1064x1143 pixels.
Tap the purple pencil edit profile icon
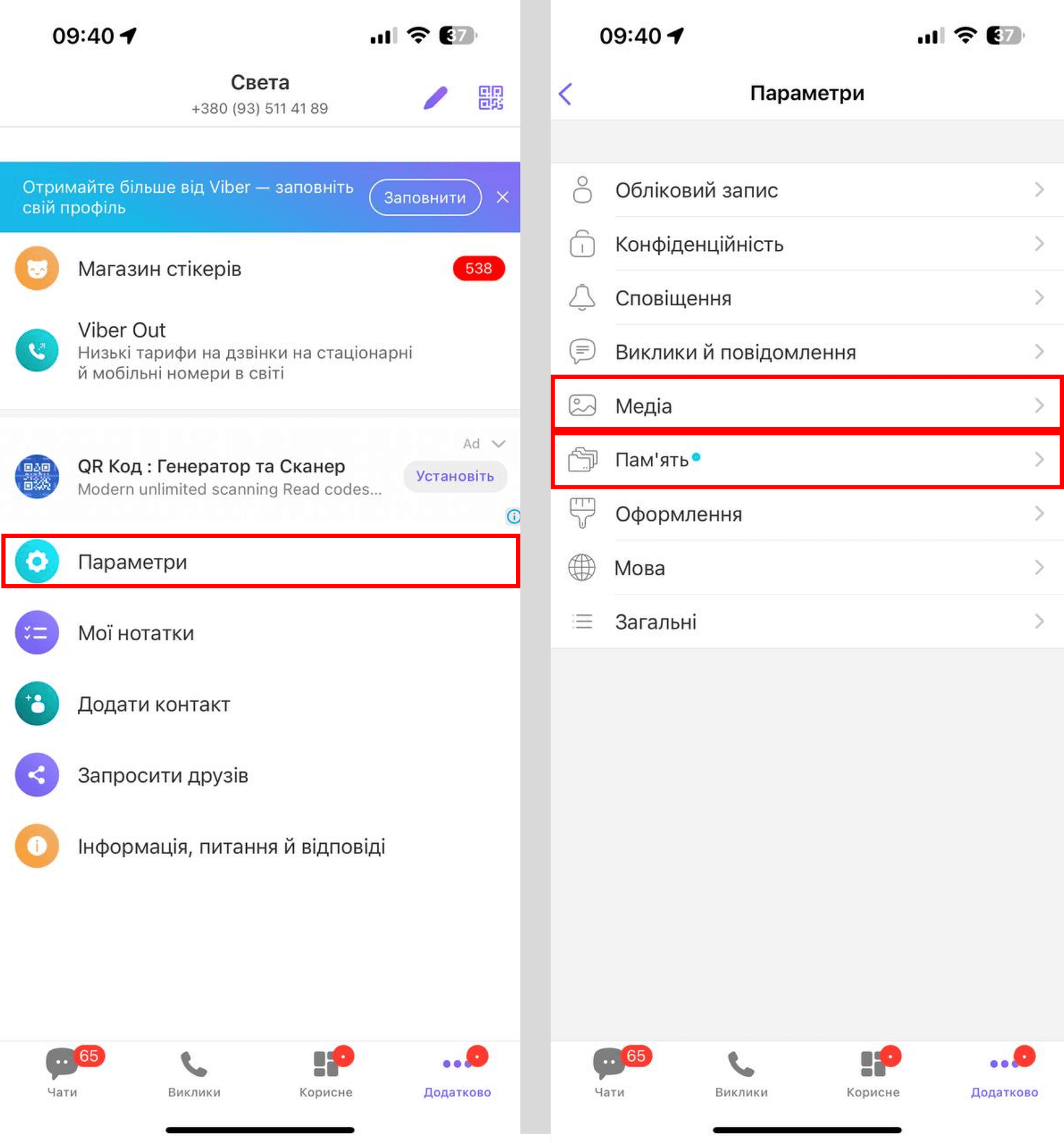pos(436,98)
